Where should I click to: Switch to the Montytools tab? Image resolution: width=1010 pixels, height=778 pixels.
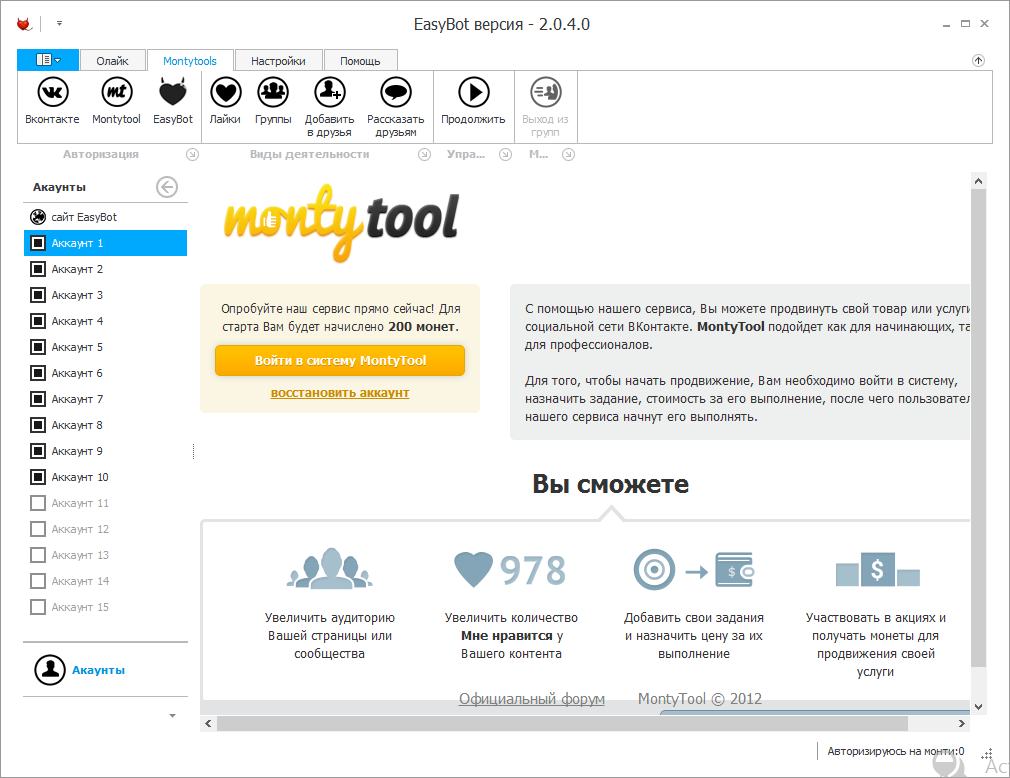click(189, 61)
